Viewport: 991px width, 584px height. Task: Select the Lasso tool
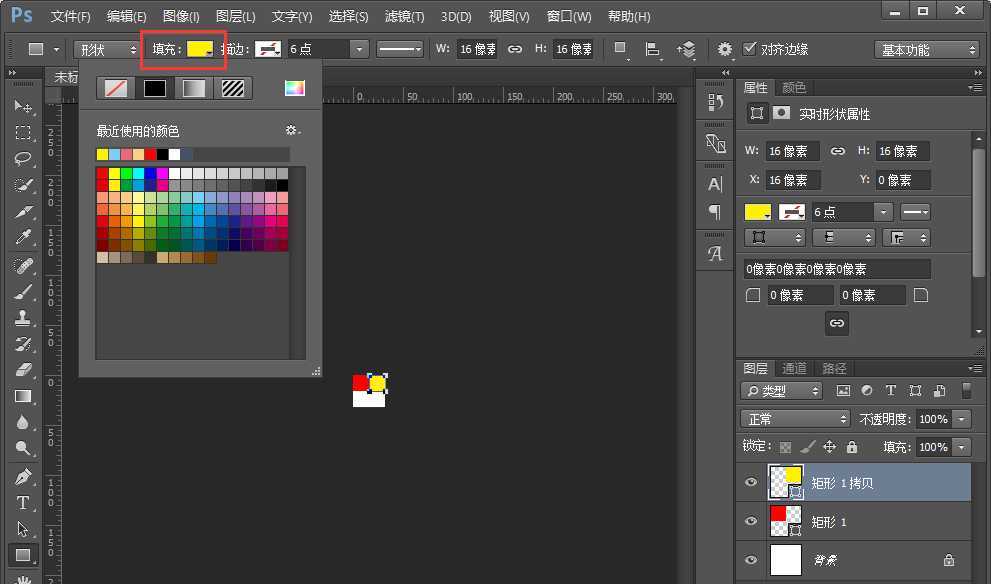tap(23, 159)
